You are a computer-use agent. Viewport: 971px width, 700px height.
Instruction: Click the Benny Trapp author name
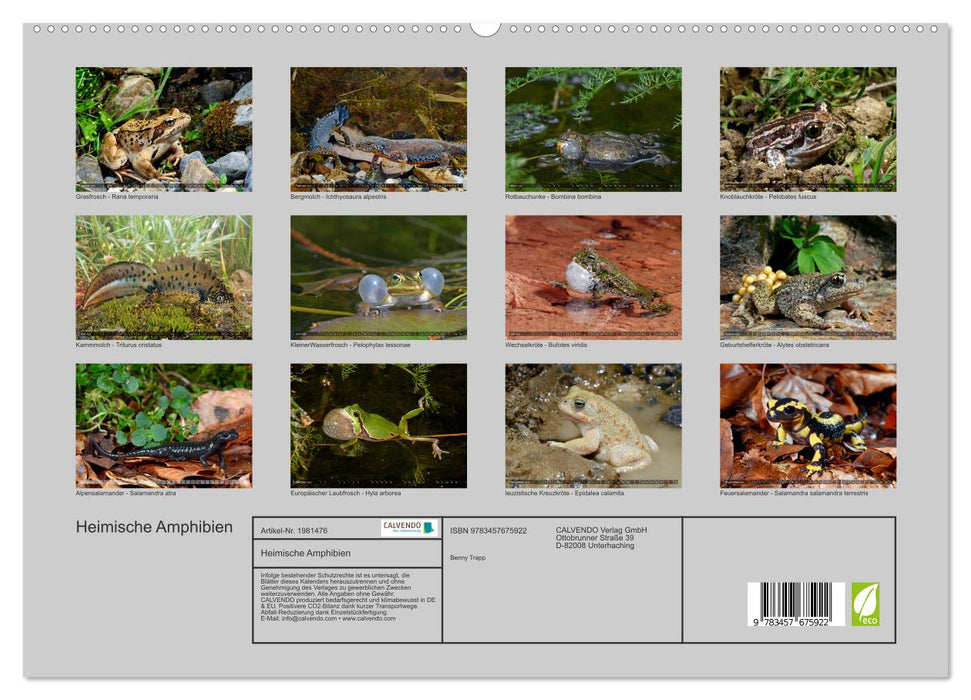click(468, 556)
